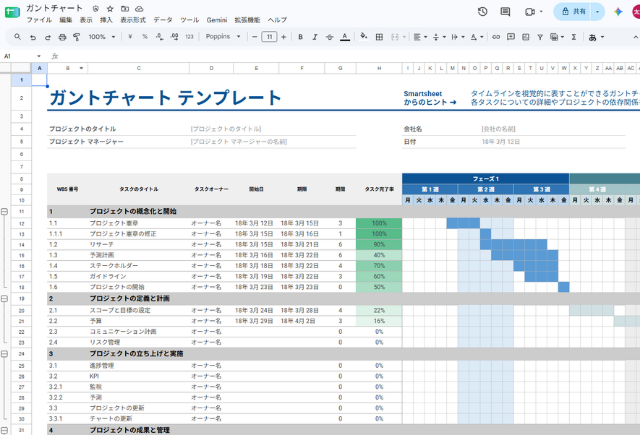Open vertical align dropdown
The width and height of the screenshot is (640, 436).
point(439,37)
